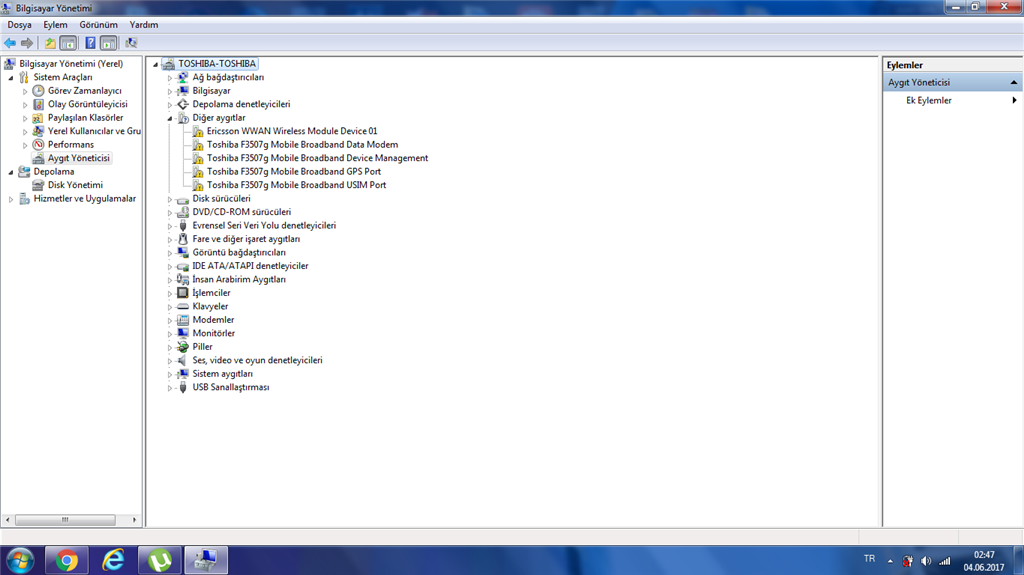
Task: Collapse the Sistem Araçları node
Action: (x=11, y=77)
